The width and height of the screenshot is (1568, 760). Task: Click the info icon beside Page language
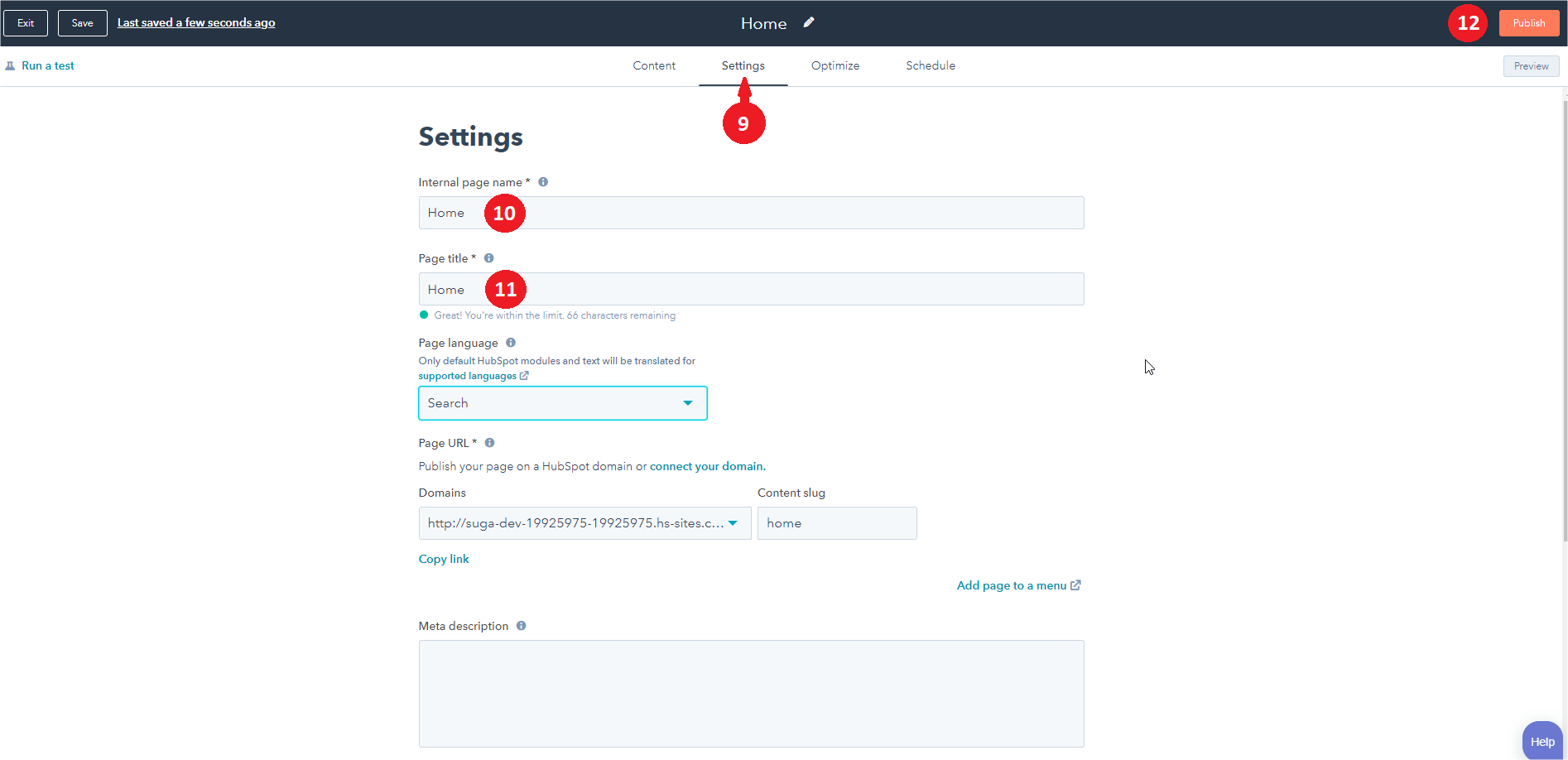tap(511, 343)
